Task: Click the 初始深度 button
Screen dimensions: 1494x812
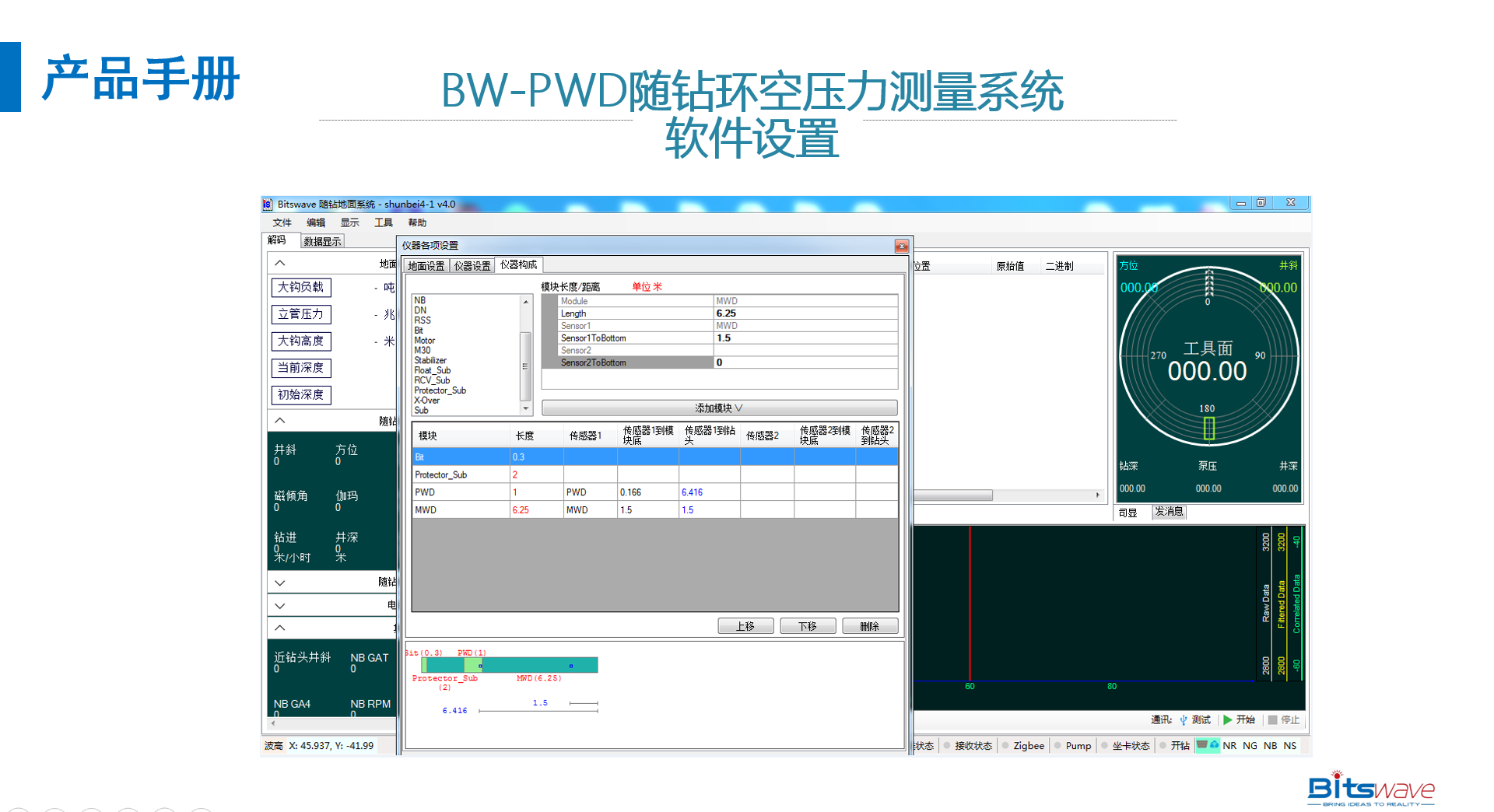Action: pos(301,395)
